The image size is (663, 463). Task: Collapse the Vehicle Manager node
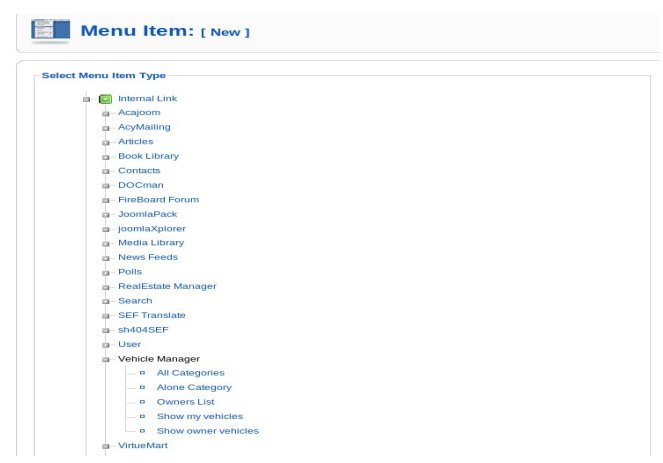(106, 360)
